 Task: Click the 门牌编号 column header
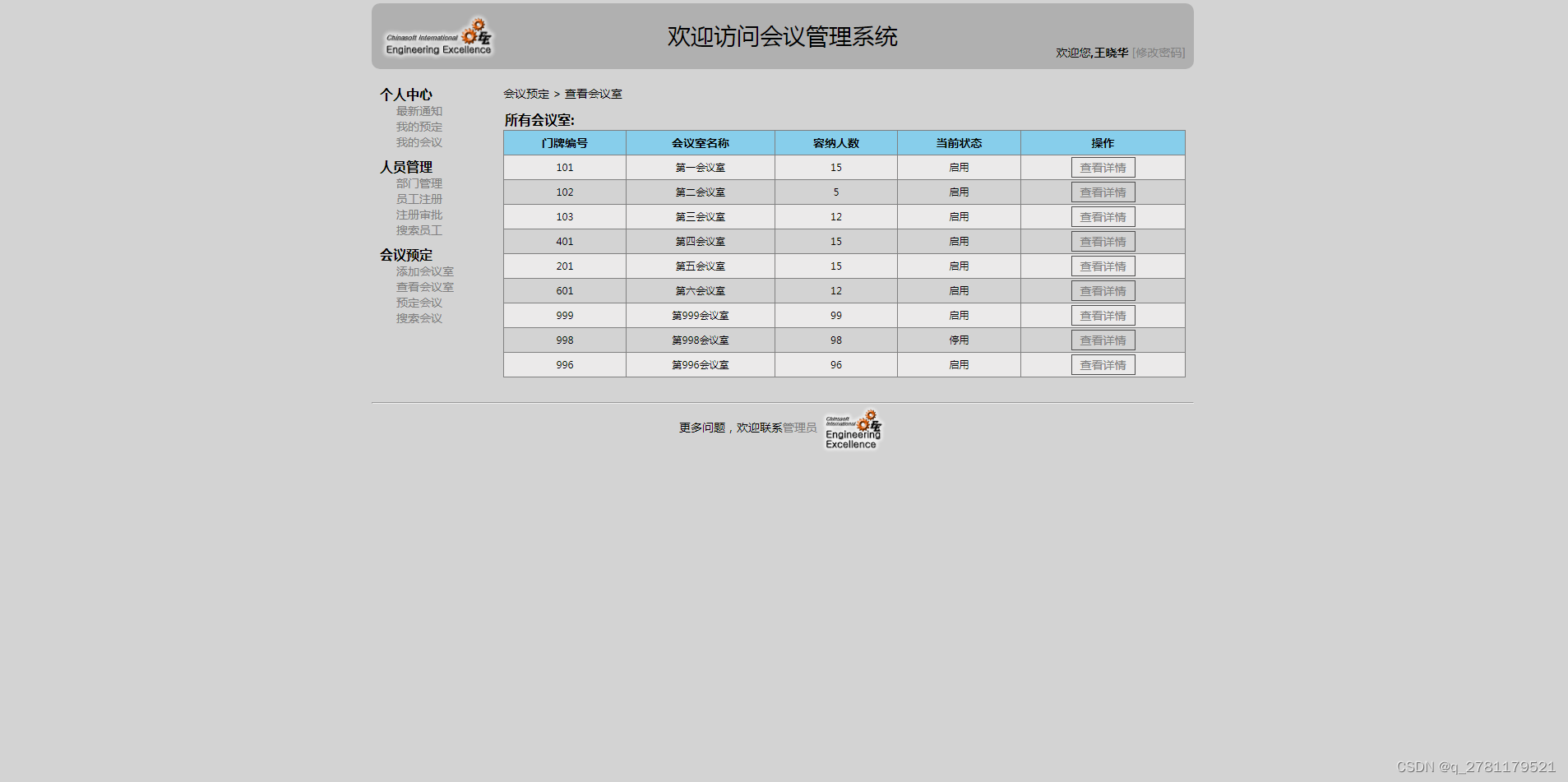pos(565,143)
